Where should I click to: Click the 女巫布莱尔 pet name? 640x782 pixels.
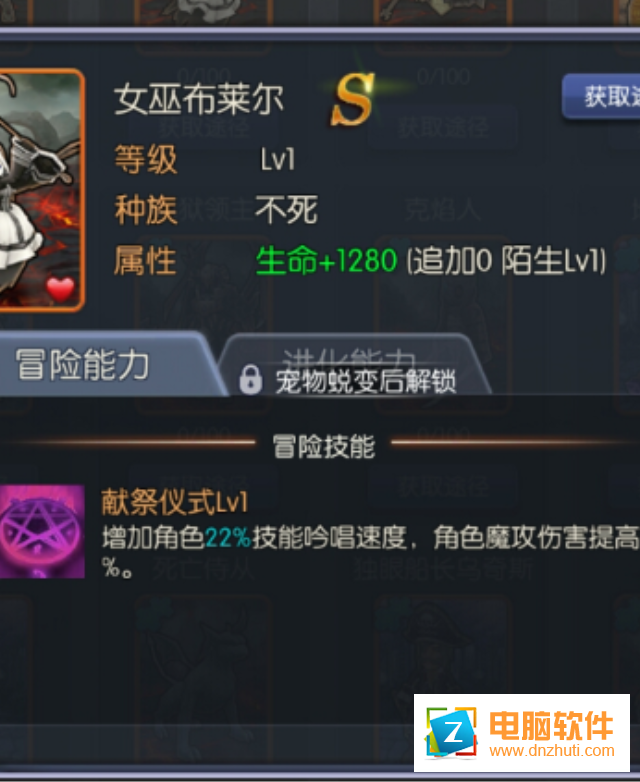point(199,99)
